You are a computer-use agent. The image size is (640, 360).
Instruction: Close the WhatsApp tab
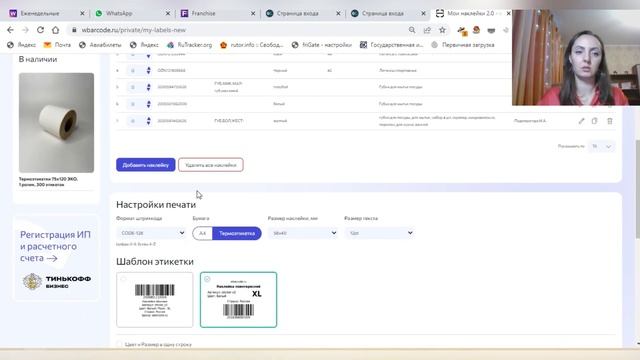167,13
